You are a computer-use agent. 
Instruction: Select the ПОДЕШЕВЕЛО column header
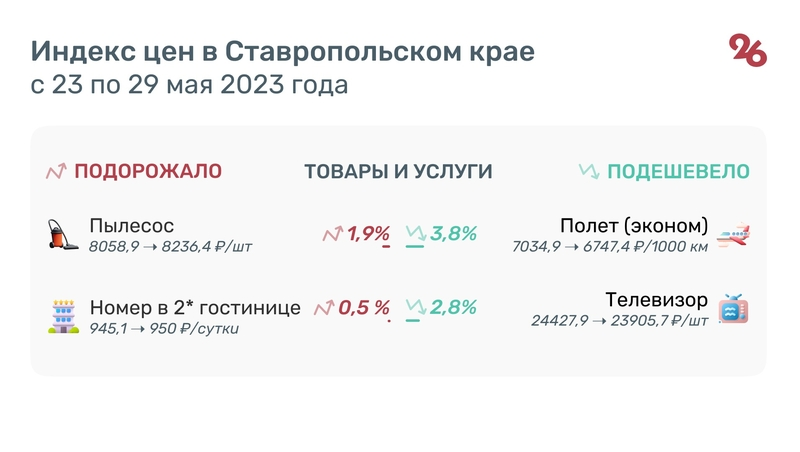pyautogui.click(x=679, y=171)
